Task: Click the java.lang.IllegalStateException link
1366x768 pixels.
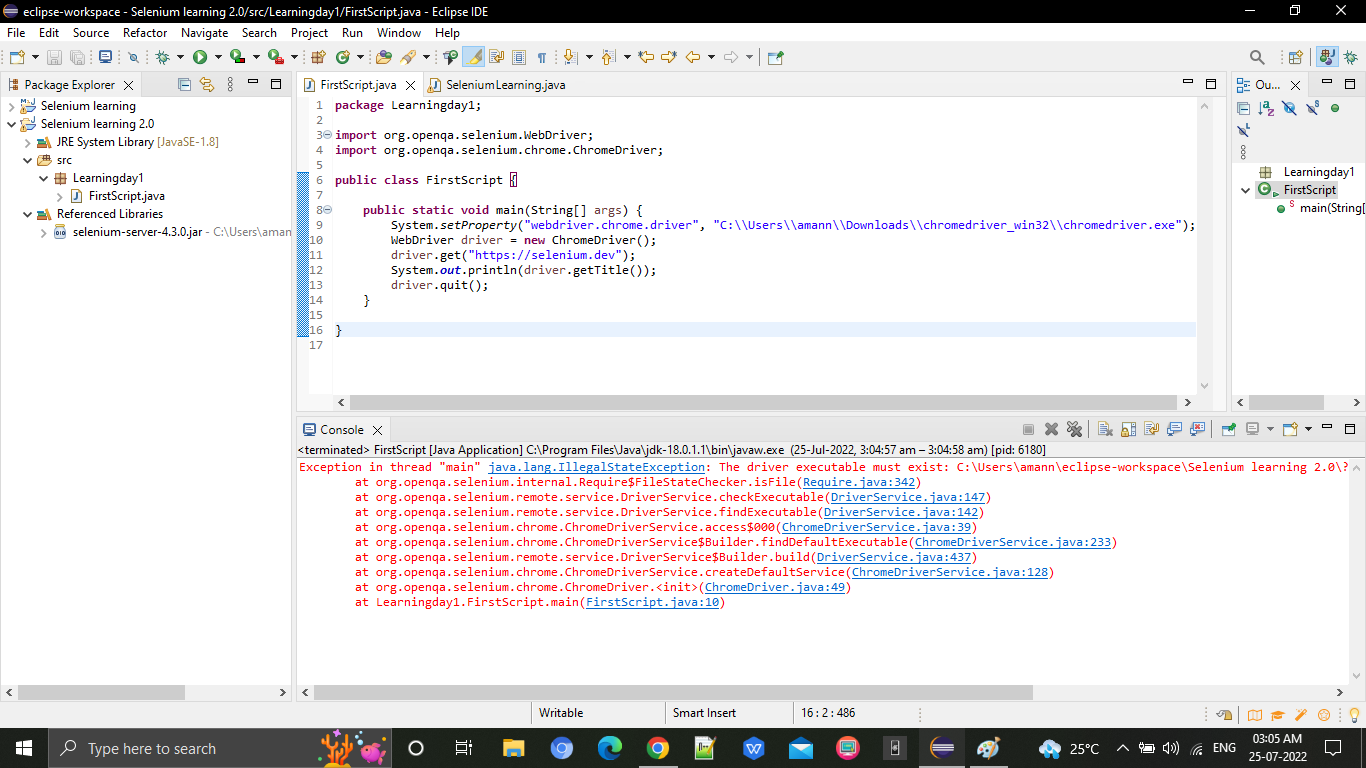Action: tap(596, 467)
